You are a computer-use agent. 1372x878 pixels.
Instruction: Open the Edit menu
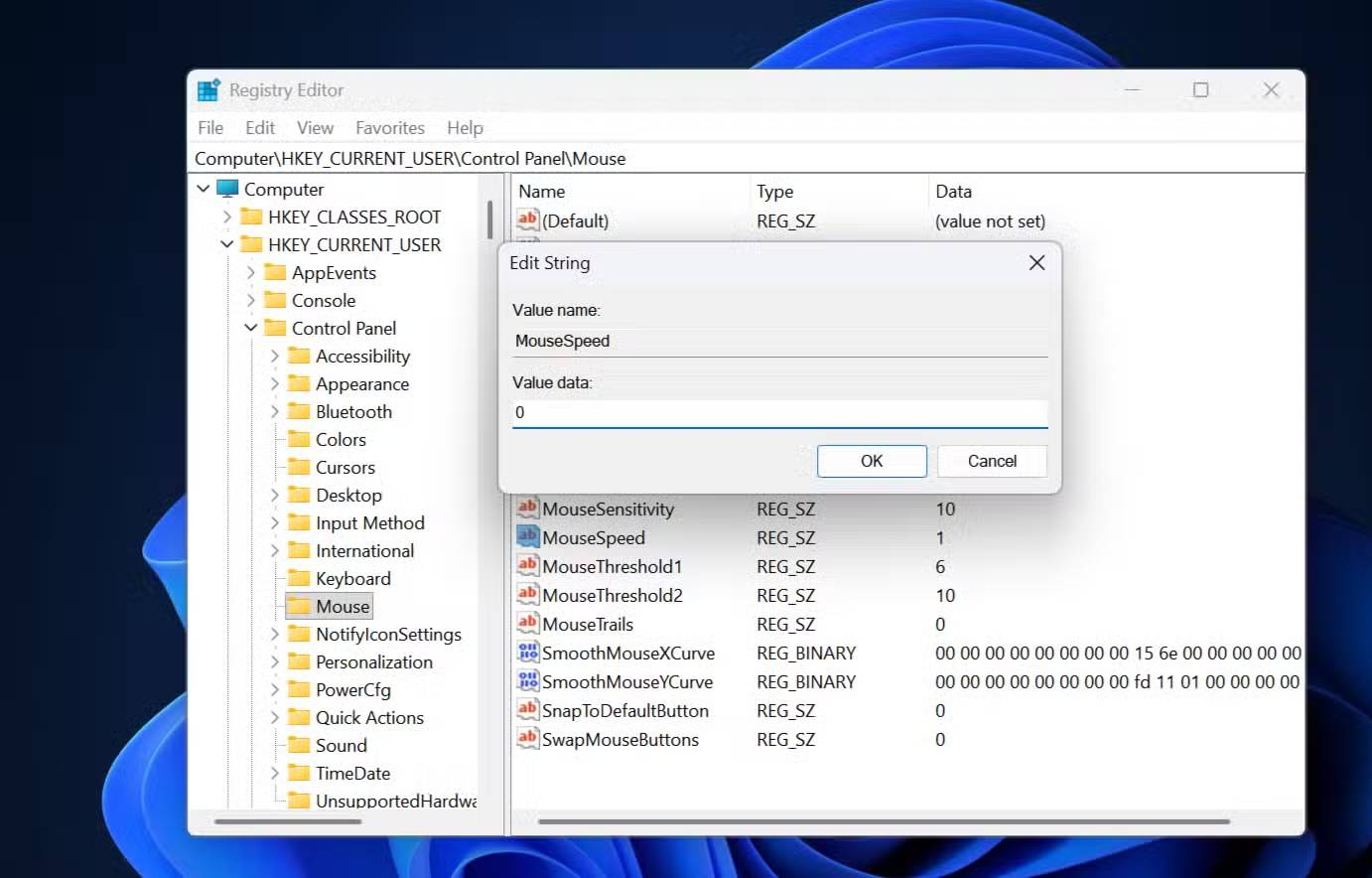click(260, 128)
